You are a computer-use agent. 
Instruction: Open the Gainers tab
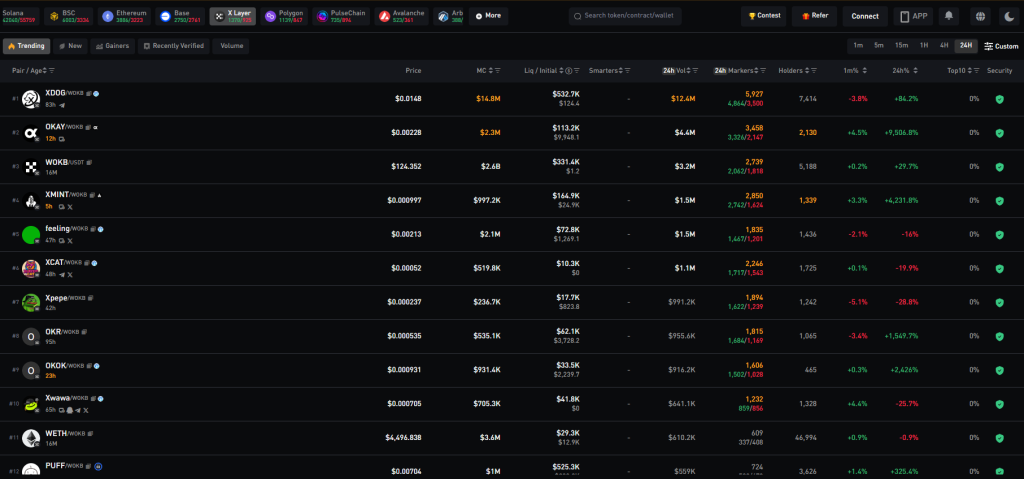[112, 46]
